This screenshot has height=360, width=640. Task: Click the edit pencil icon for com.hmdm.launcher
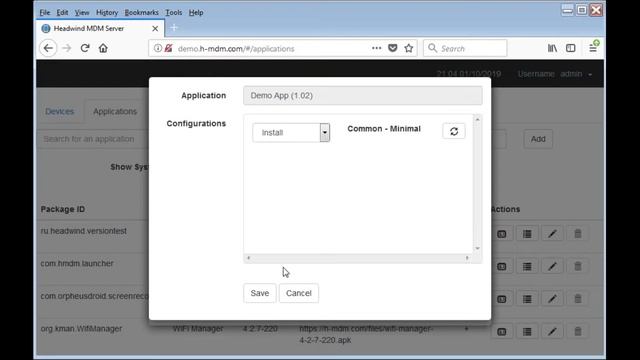[552, 267]
